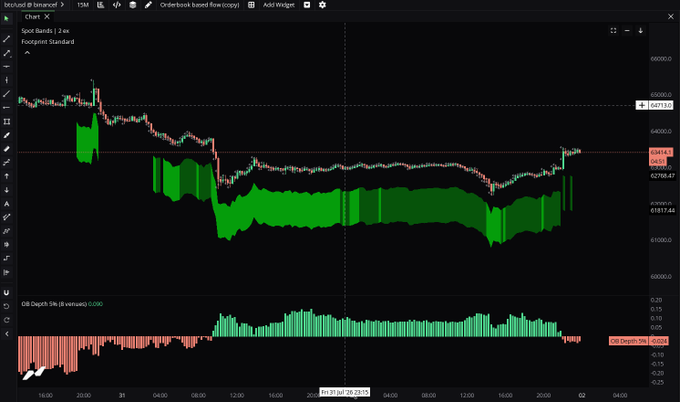Select the horizontal line tool
Viewport: 680px width, 402px height.
7,66
